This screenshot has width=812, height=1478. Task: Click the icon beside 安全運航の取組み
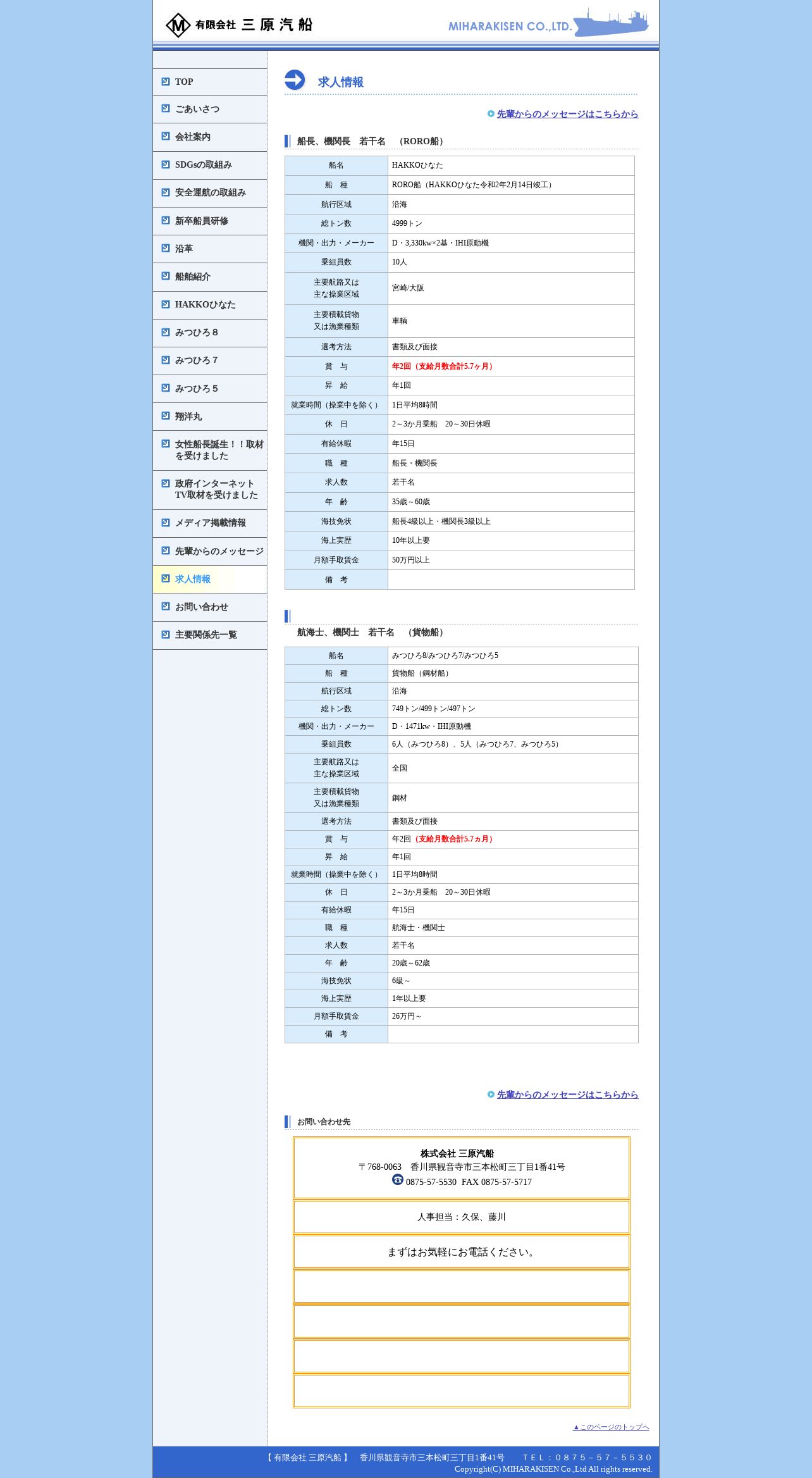pyautogui.click(x=166, y=192)
